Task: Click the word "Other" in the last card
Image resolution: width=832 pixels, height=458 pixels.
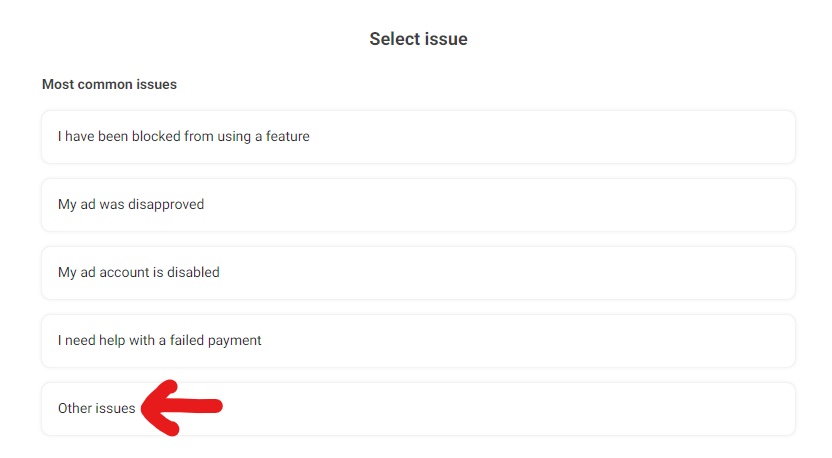Action: click(75, 408)
